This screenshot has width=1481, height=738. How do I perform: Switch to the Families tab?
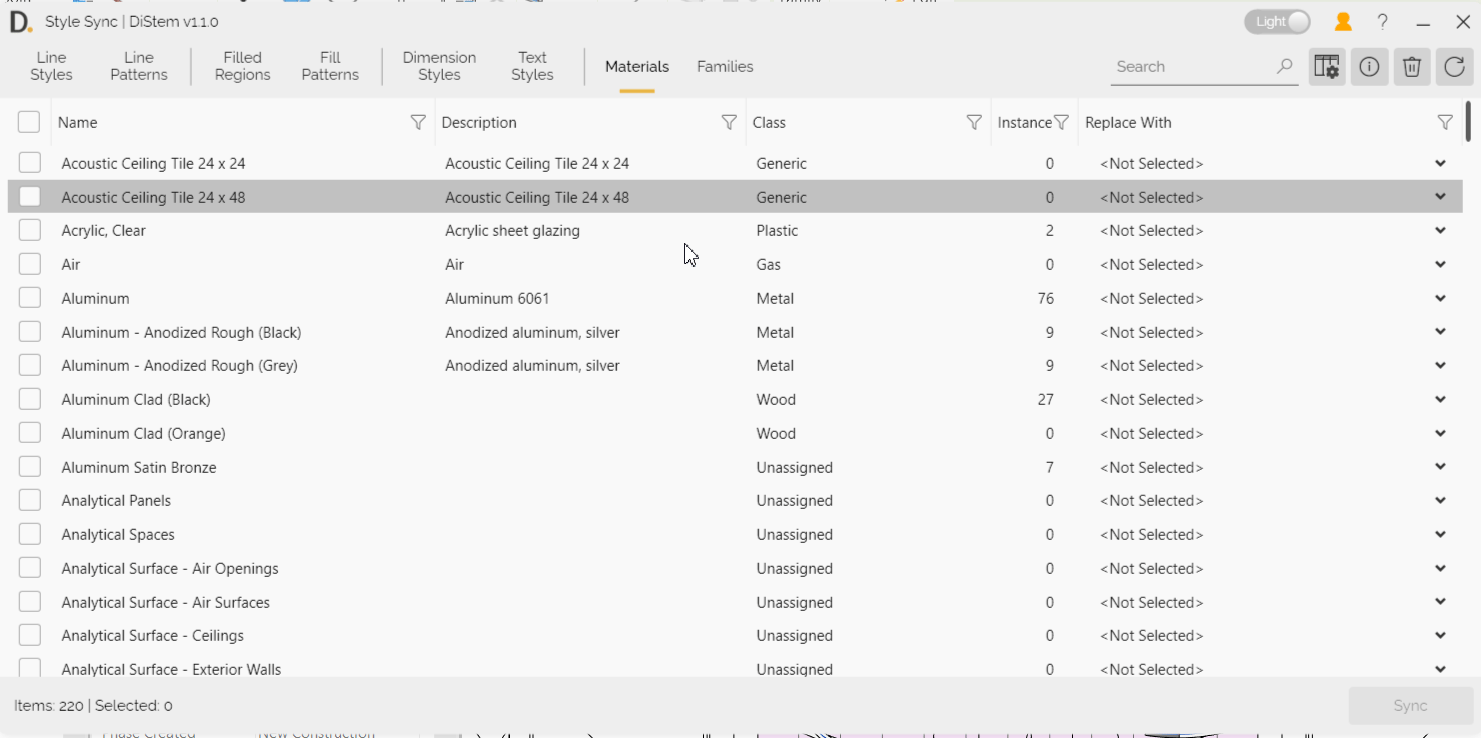tap(725, 67)
